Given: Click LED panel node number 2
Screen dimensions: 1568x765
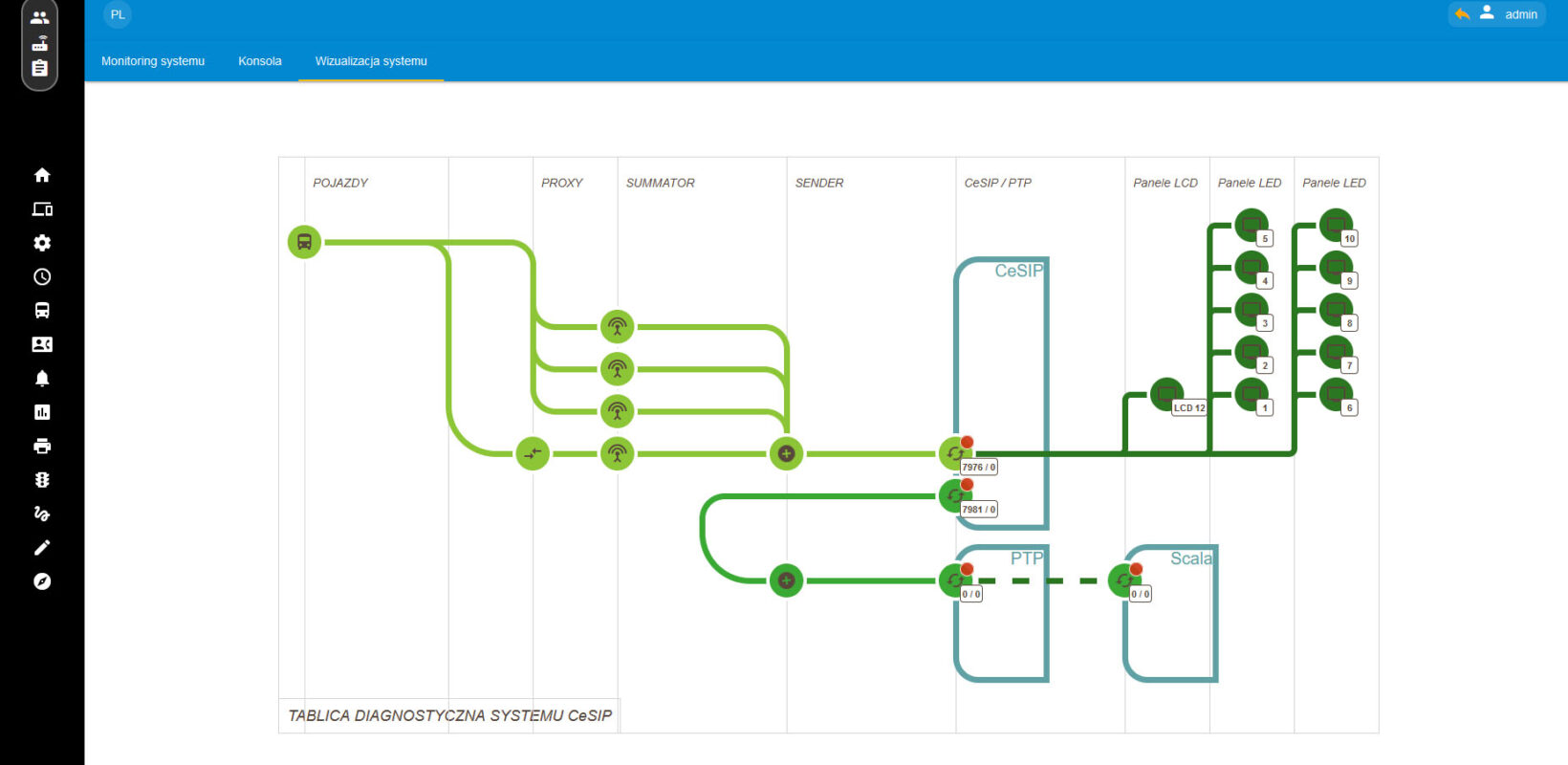Looking at the screenshot, I should pos(1251,352).
